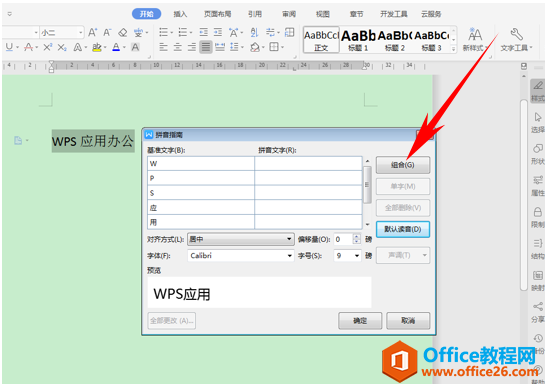Open the 形状 sidebar panel
The width and height of the screenshot is (545, 389).
click(x=537, y=154)
